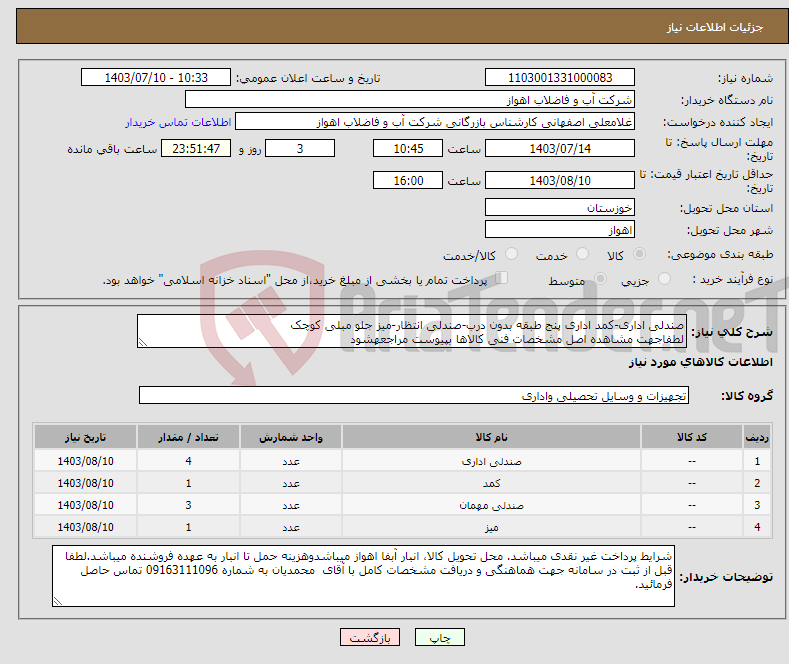
Task: Click the کمد item cell
Action: (491, 483)
